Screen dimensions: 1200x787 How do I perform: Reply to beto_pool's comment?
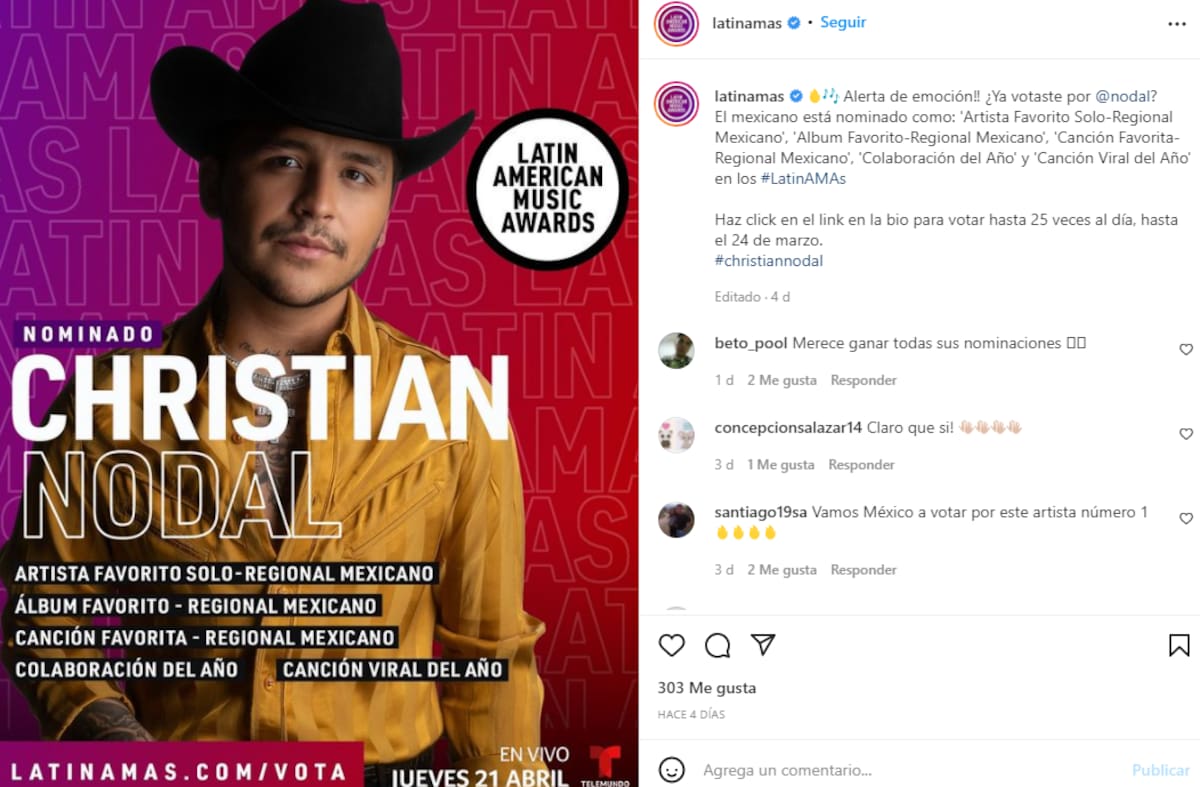[x=863, y=380]
